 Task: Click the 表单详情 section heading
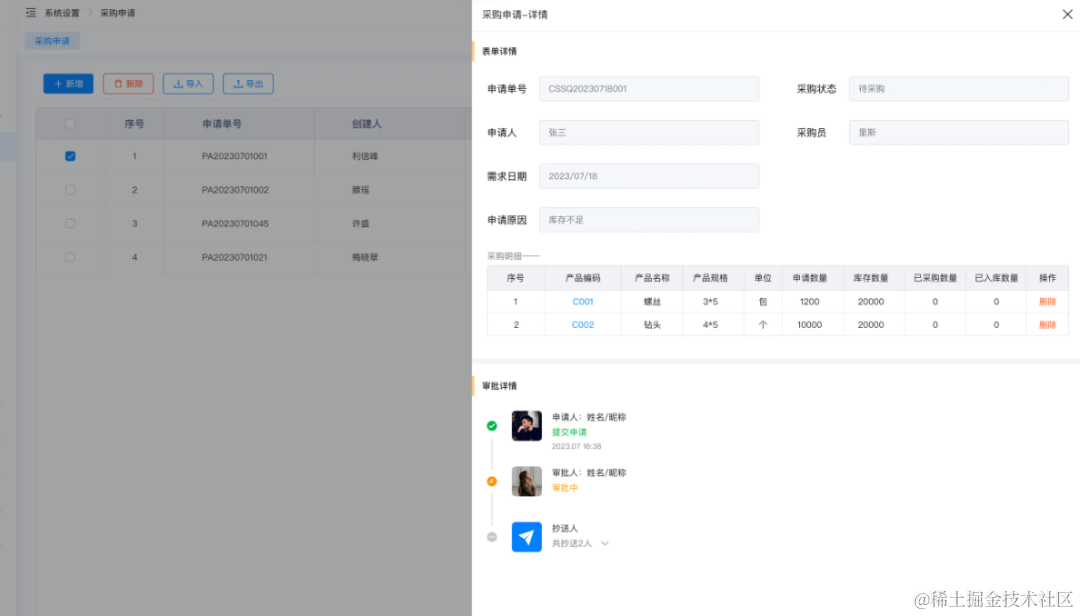click(x=499, y=52)
